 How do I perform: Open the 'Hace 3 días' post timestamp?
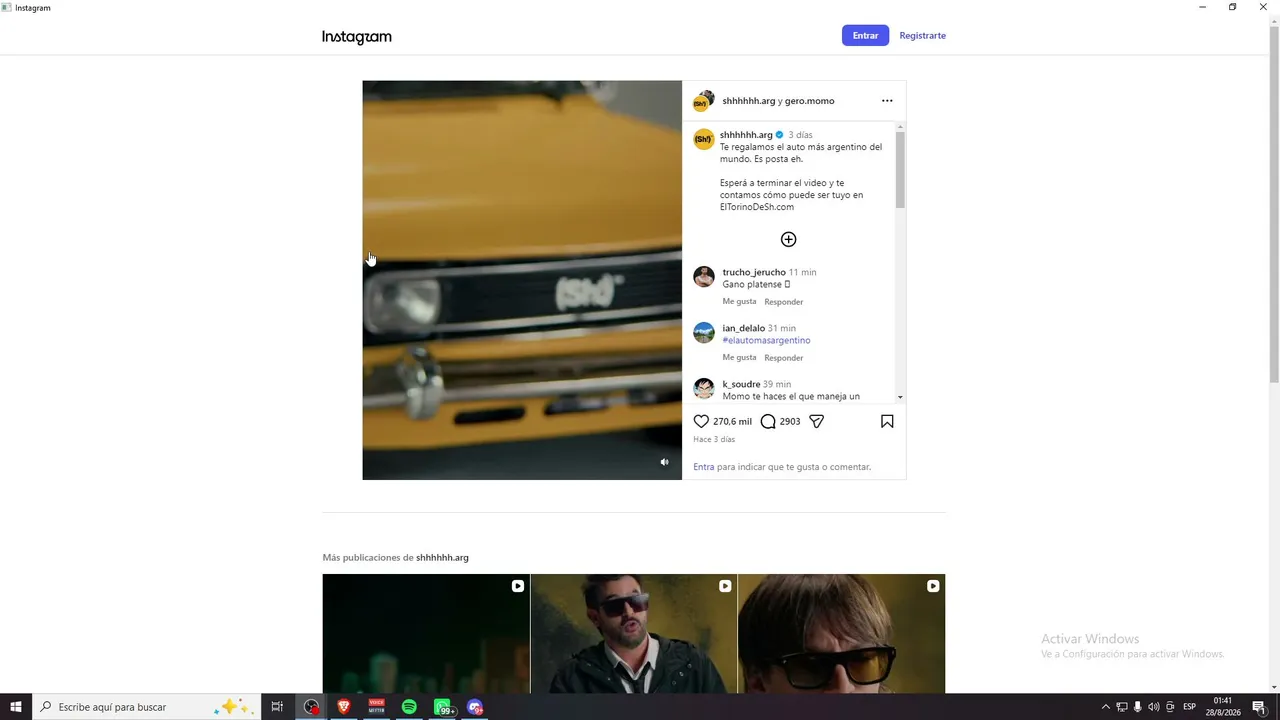714,439
